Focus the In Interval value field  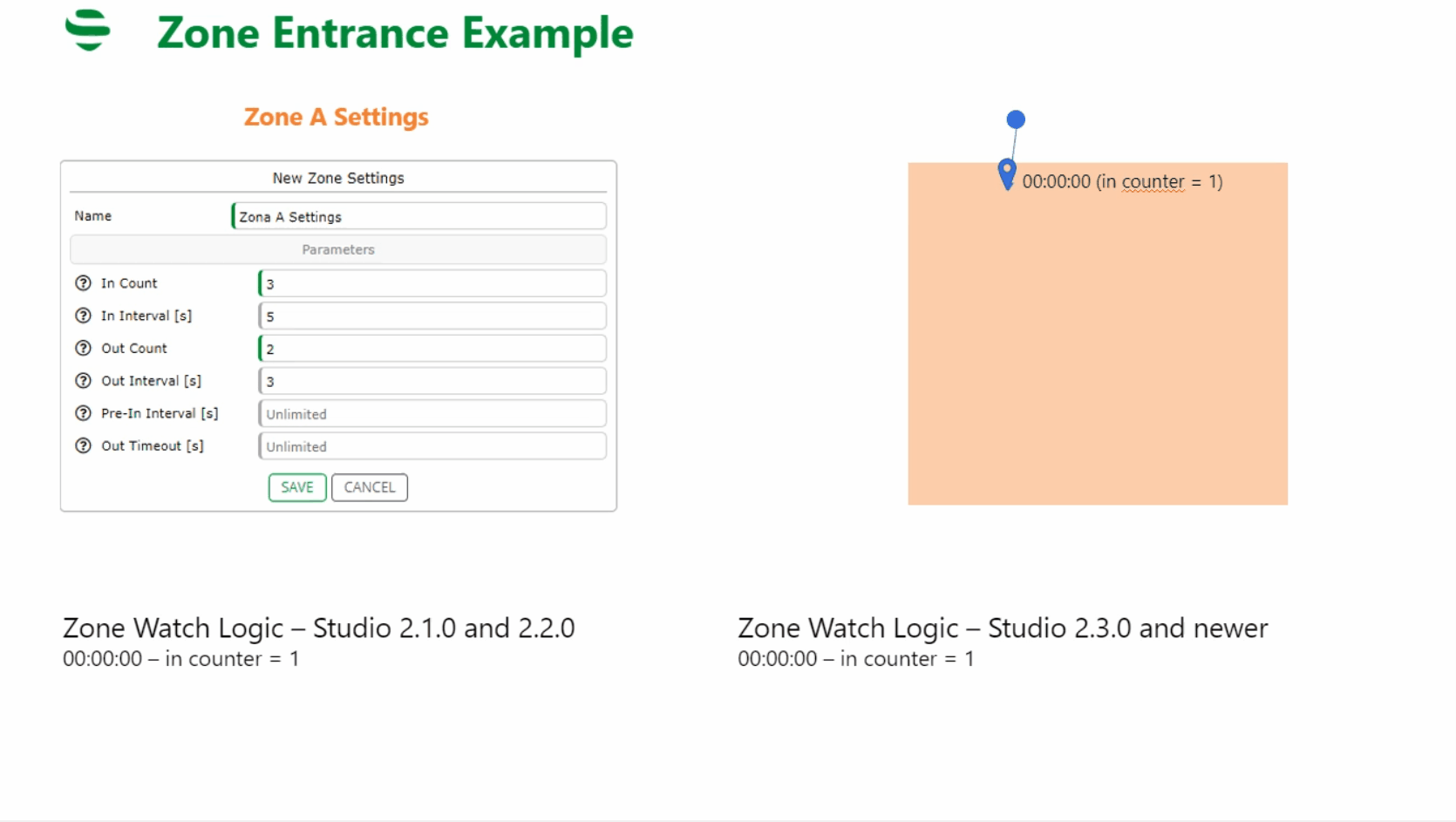[x=432, y=316]
